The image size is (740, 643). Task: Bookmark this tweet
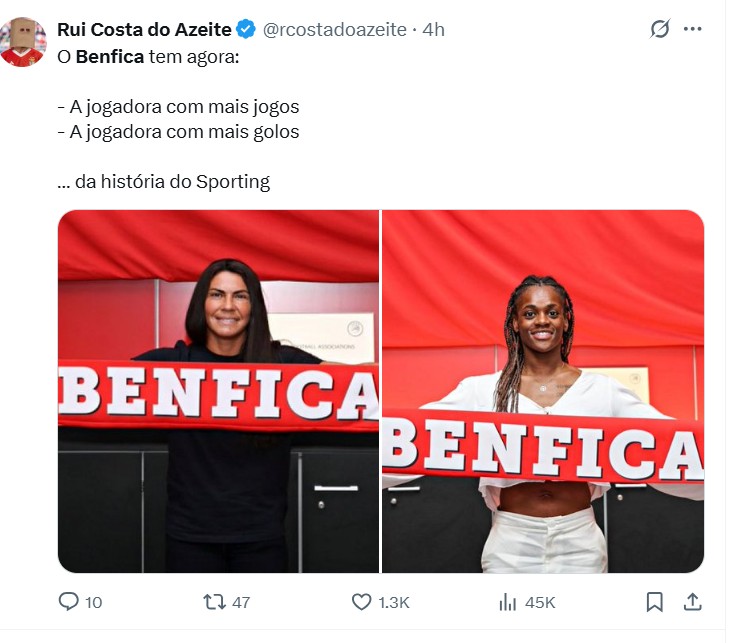[x=654, y=602]
